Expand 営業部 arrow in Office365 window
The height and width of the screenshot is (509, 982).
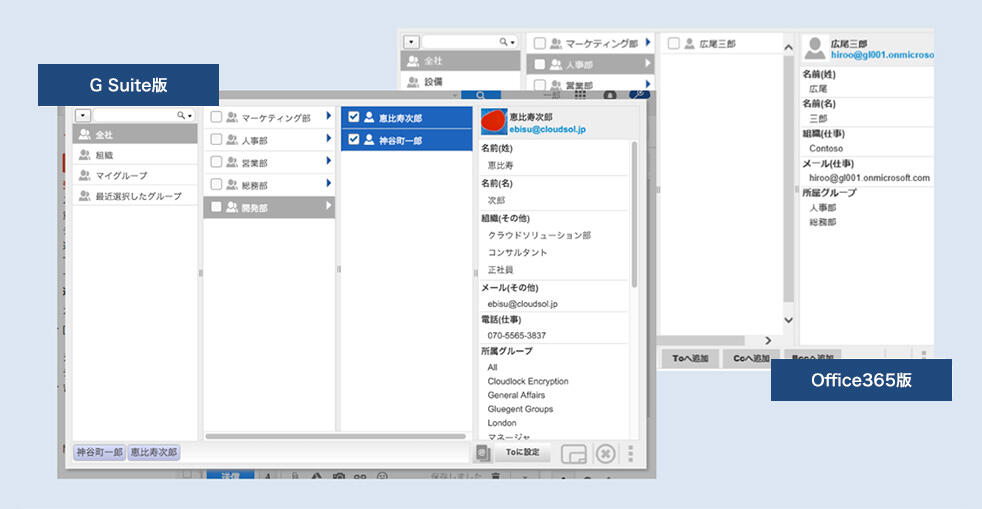pos(648,83)
